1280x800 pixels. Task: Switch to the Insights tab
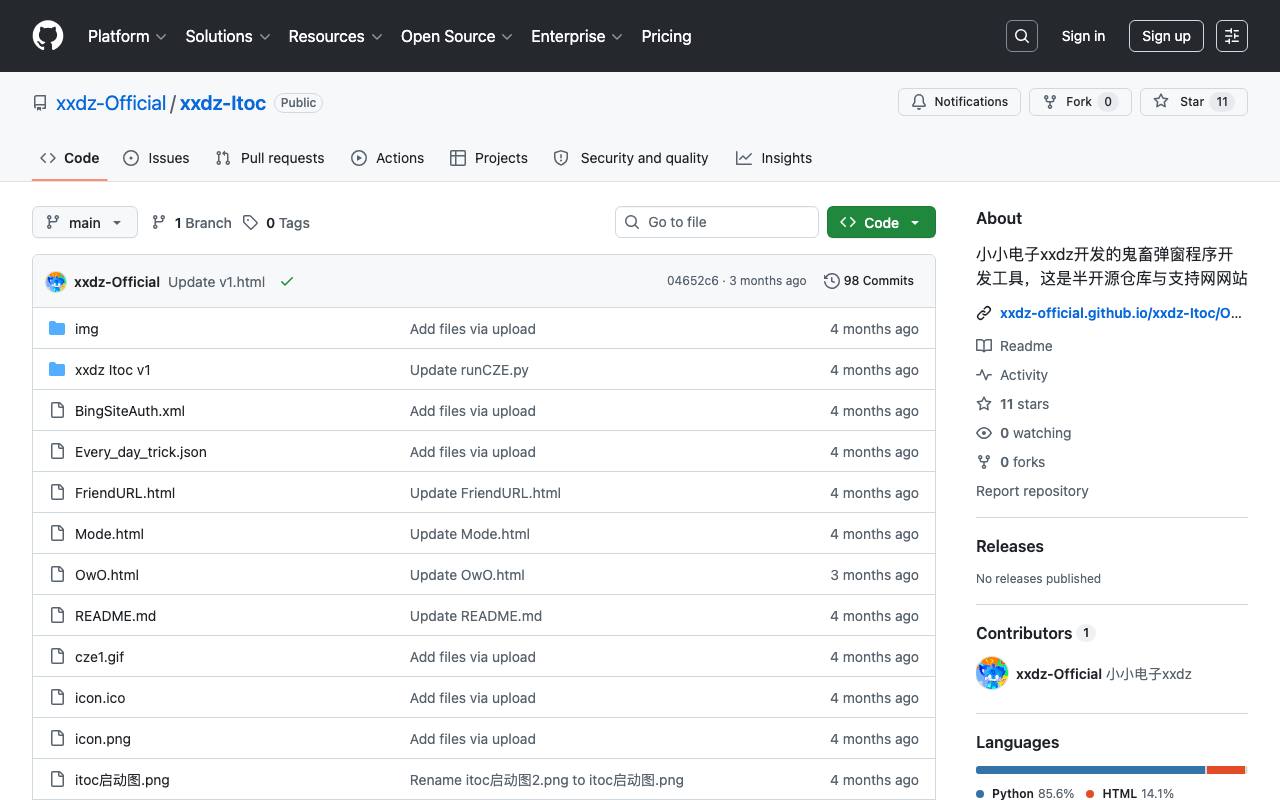774,158
